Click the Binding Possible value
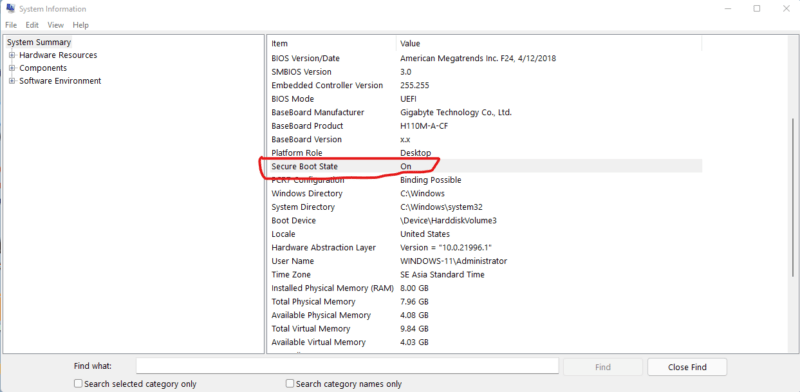The width and height of the screenshot is (800, 392). coord(431,180)
